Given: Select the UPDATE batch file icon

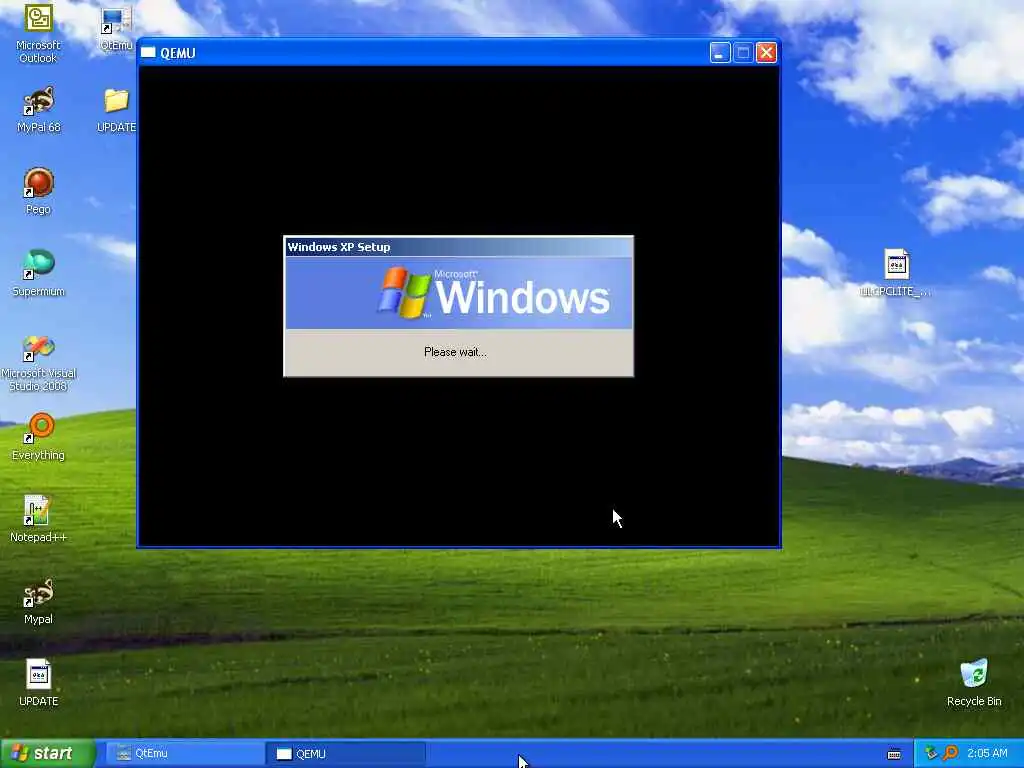Looking at the screenshot, I should click(x=39, y=683).
